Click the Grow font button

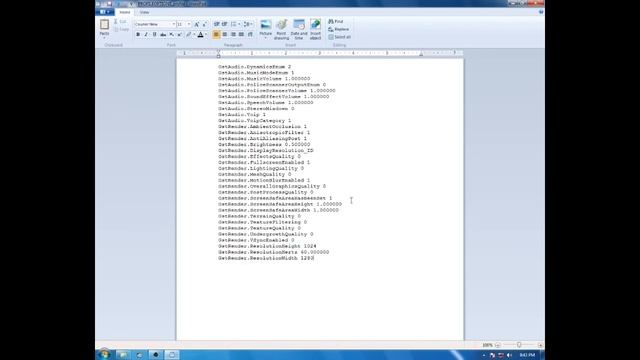pyautogui.click(x=197, y=24)
